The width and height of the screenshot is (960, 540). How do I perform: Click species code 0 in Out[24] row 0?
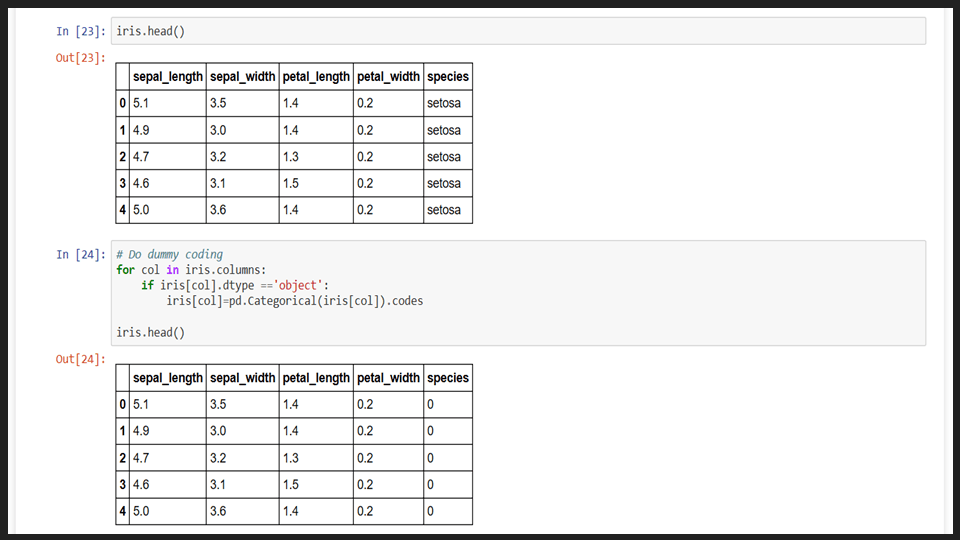(x=430, y=405)
